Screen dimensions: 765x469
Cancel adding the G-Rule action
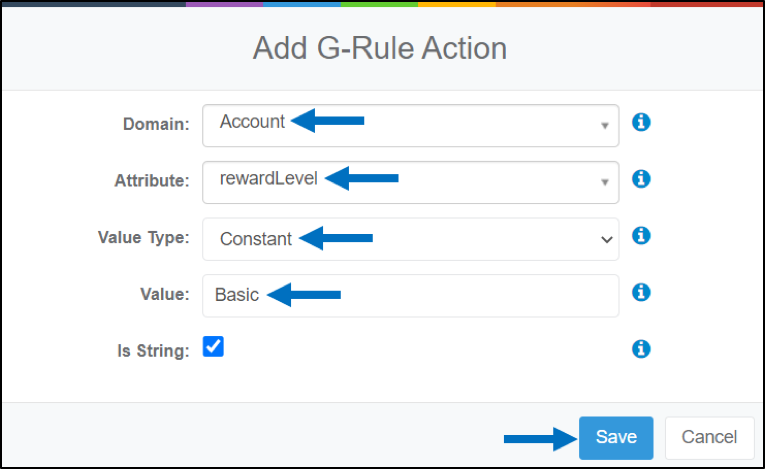coord(709,438)
